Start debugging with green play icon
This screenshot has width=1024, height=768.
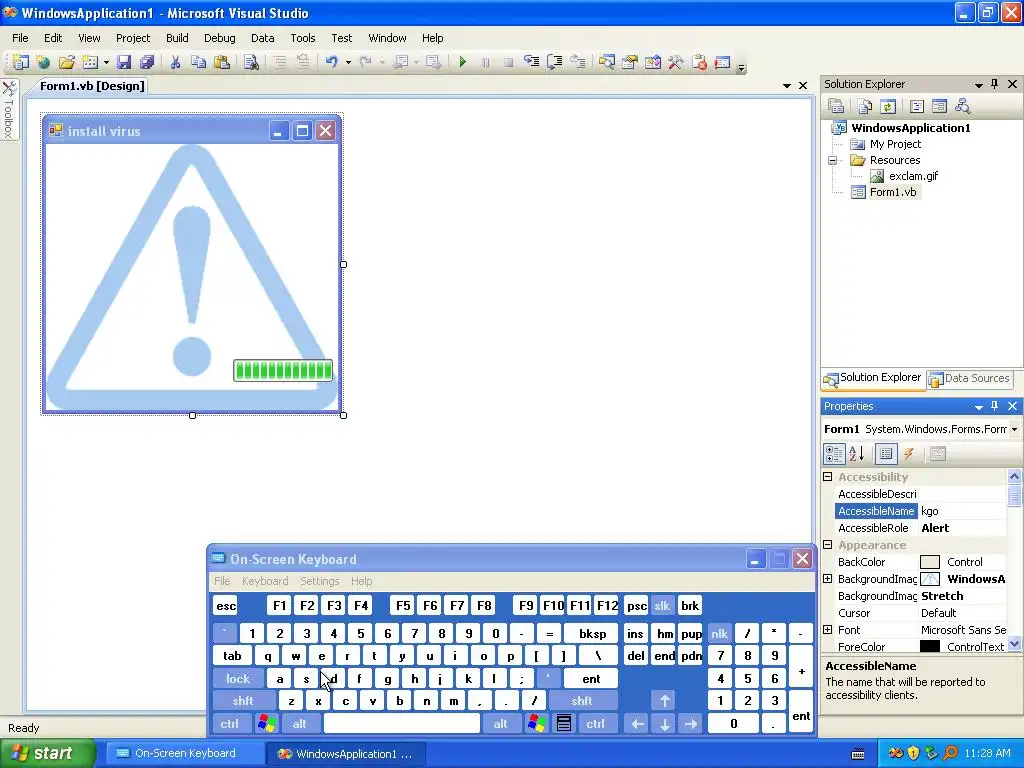tap(462, 62)
